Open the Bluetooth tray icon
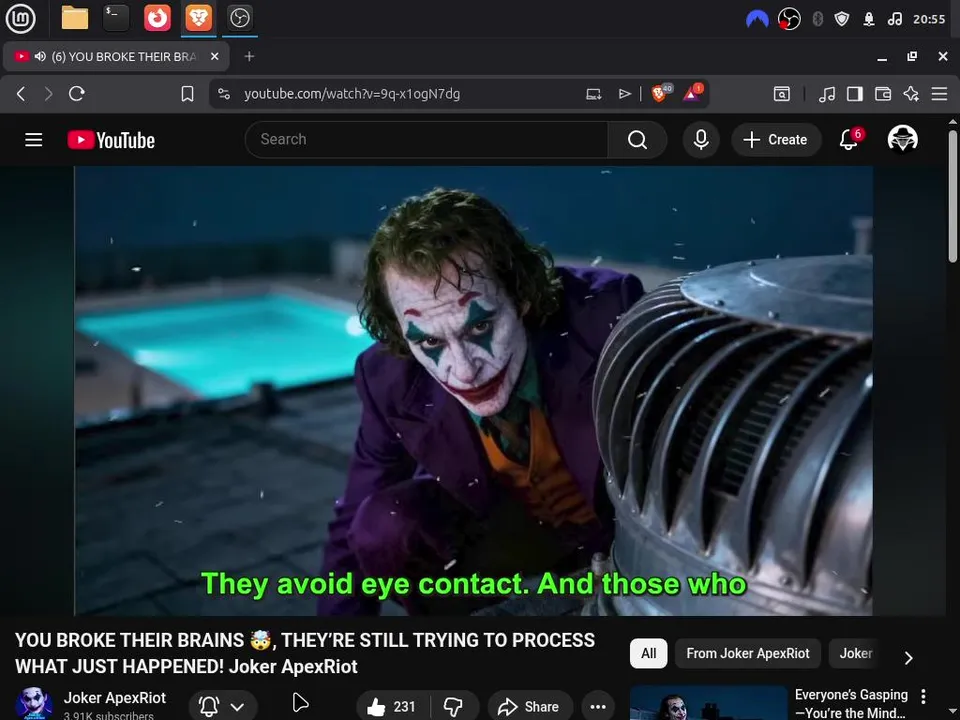Viewport: 960px width, 720px height. 817,19
